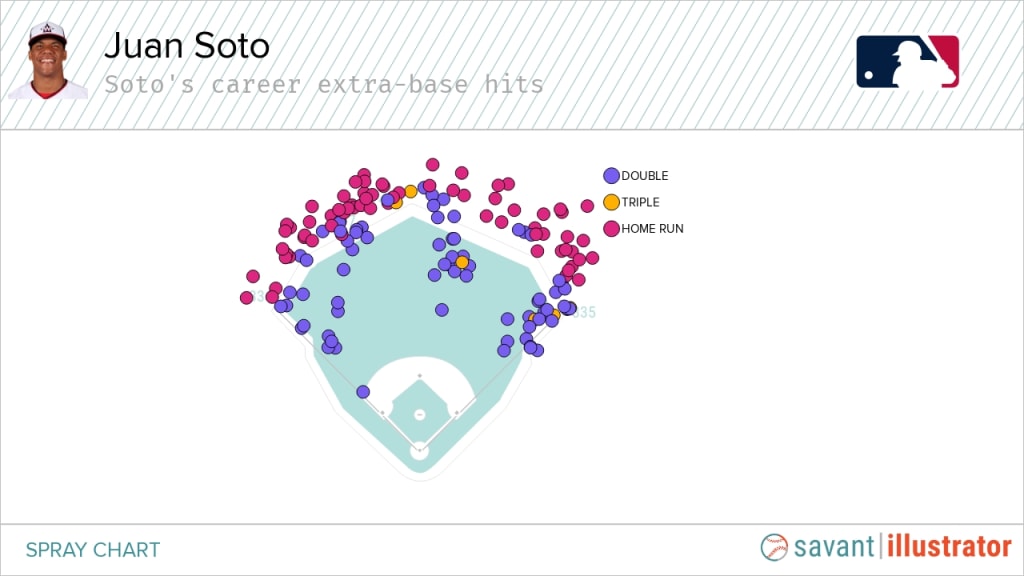Open the savant wordmark link
The height and width of the screenshot is (576, 1024).
835,547
